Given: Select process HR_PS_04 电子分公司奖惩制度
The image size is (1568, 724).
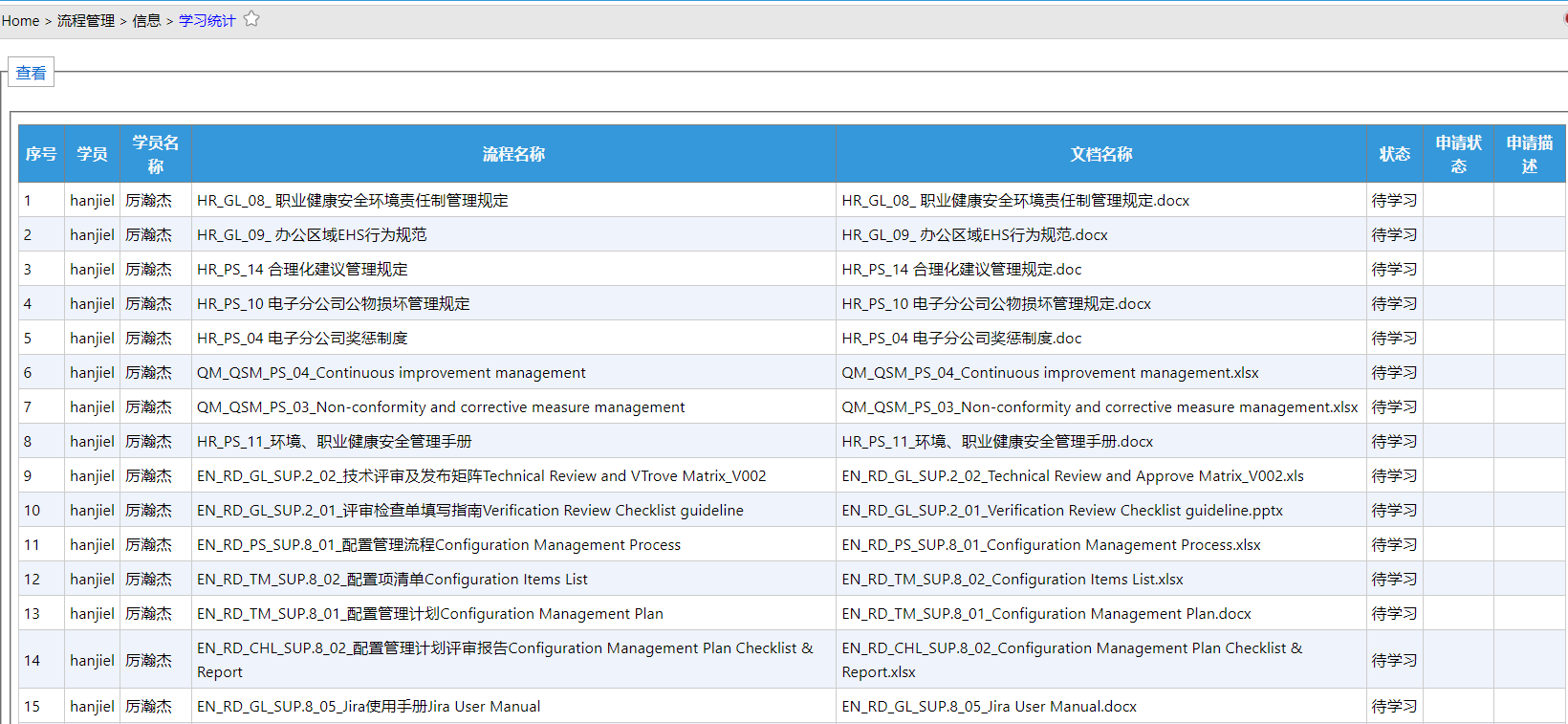Looking at the screenshot, I should (302, 339).
